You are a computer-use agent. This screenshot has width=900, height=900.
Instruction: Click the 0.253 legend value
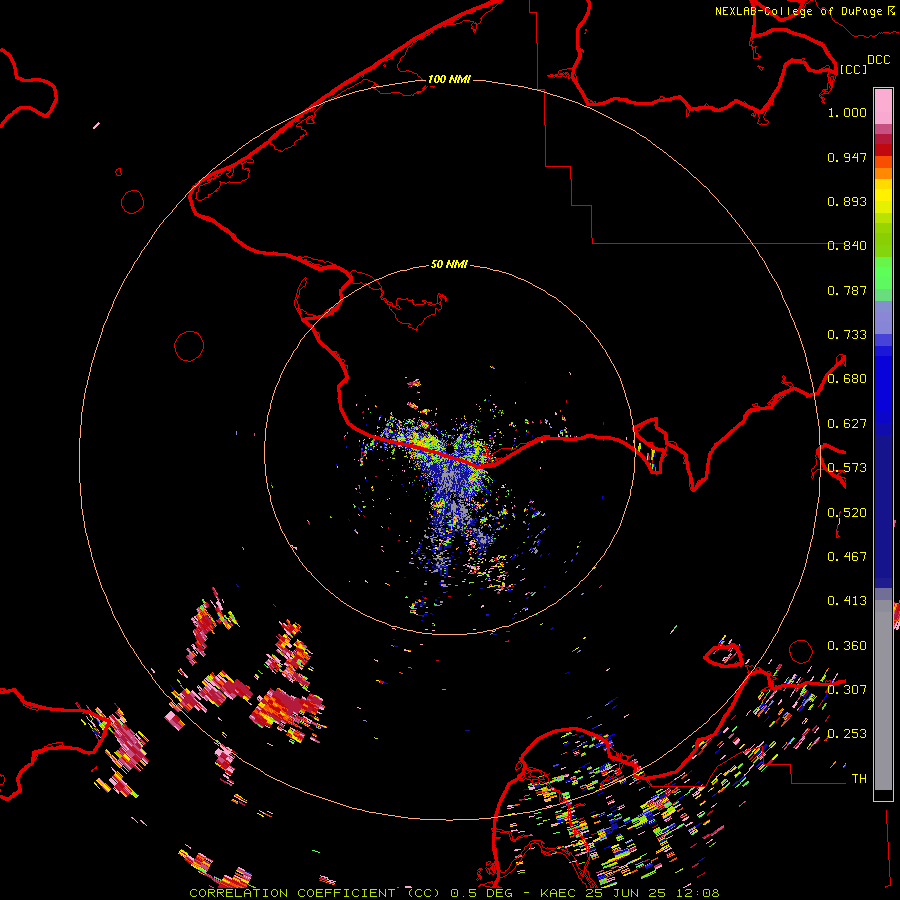pyautogui.click(x=847, y=734)
